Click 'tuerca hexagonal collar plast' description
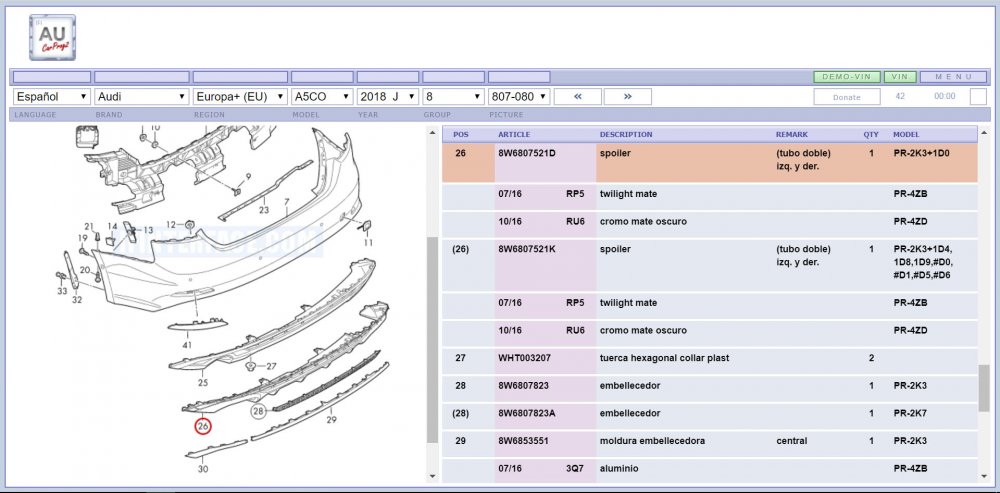This screenshot has width=1000, height=493. (x=664, y=358)
